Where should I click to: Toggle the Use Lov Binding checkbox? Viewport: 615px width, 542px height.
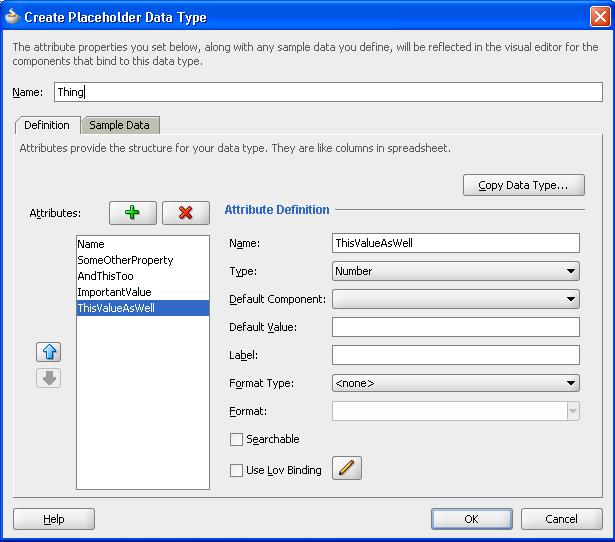pyautogui.click(x=236, y=470)
